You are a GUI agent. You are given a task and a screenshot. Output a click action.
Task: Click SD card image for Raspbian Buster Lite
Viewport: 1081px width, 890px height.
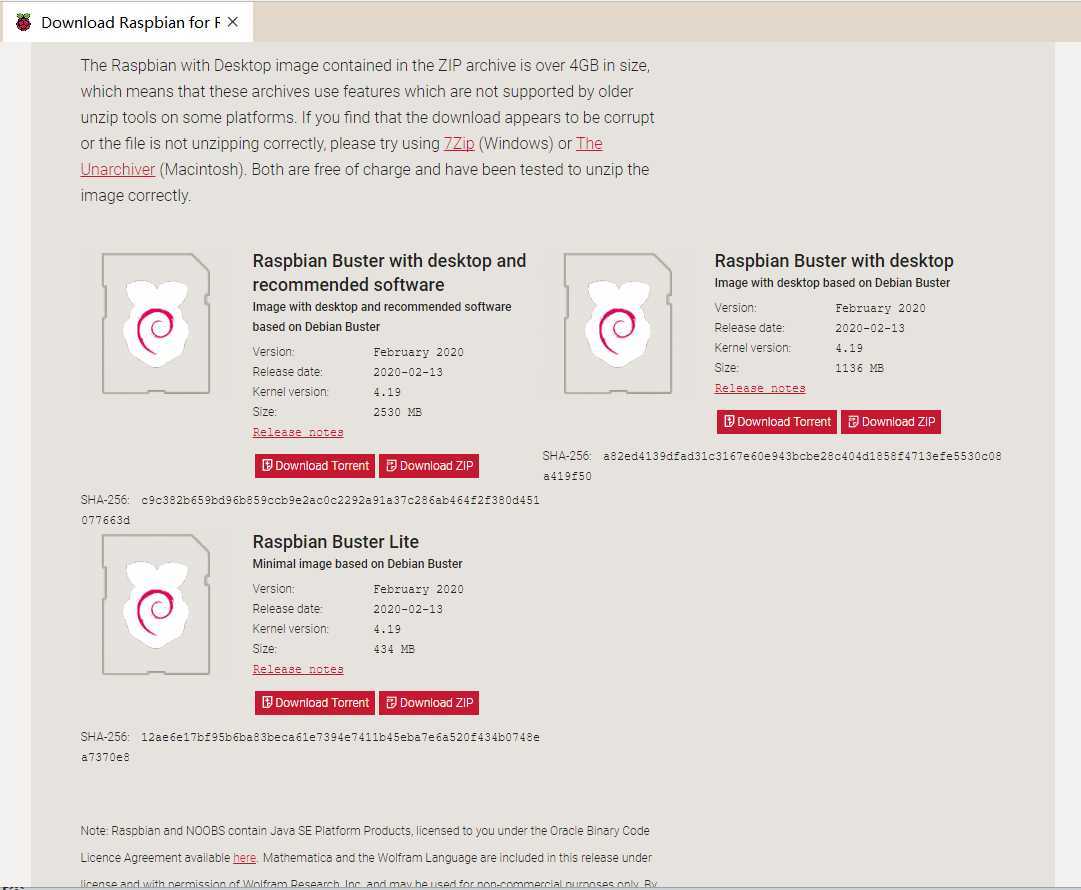click(156, 605)
